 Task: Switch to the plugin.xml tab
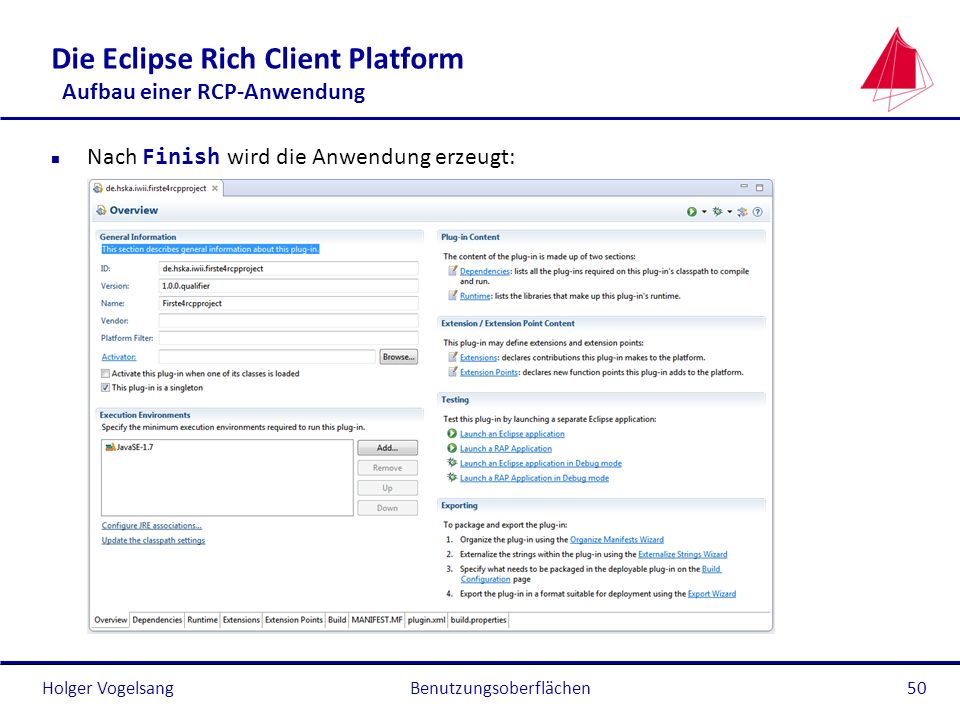tap(427, 620)
